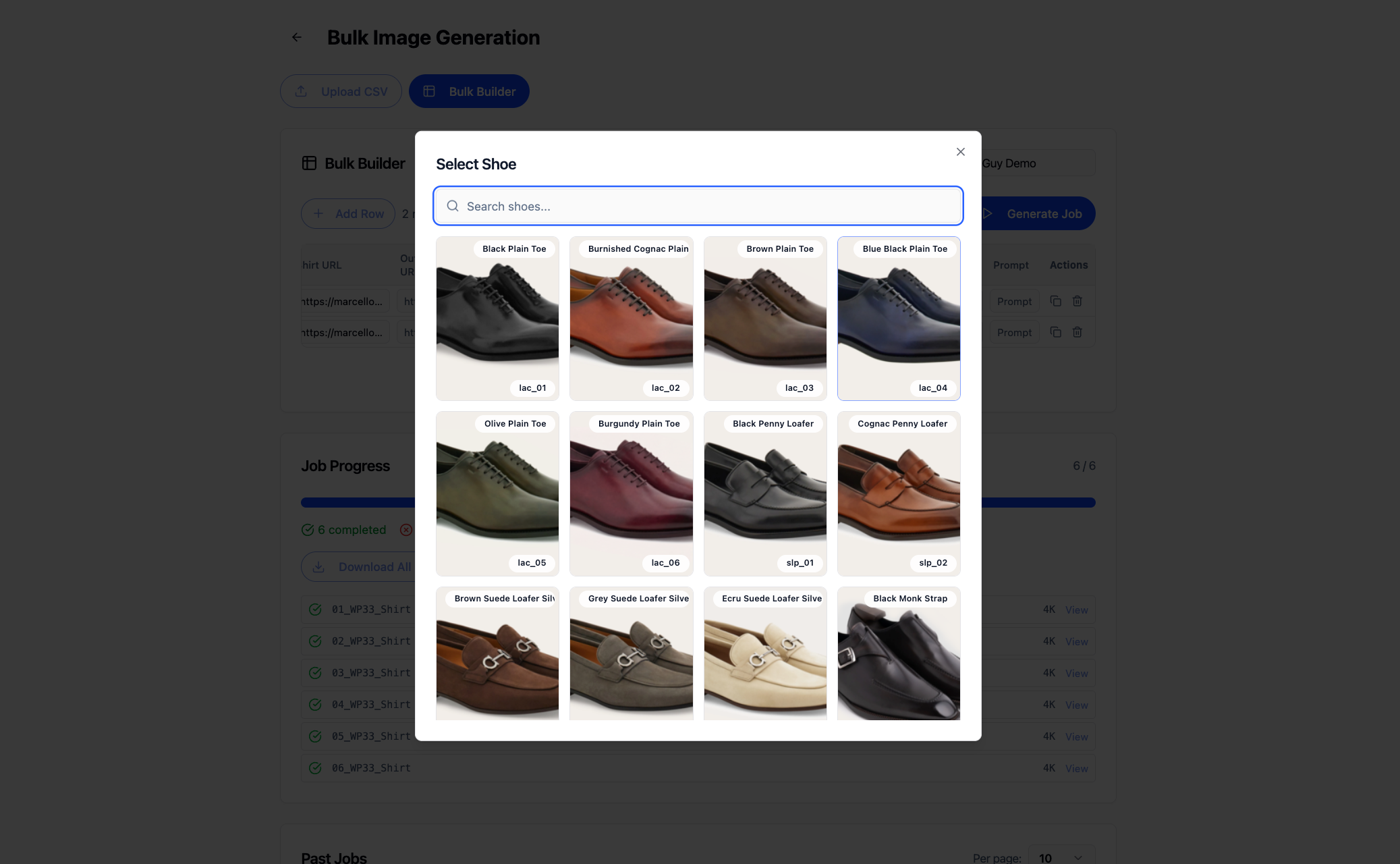This screenshot has width=1400, height=864.
Task: Open the Per page dropdown
Action: (1061, 857)
